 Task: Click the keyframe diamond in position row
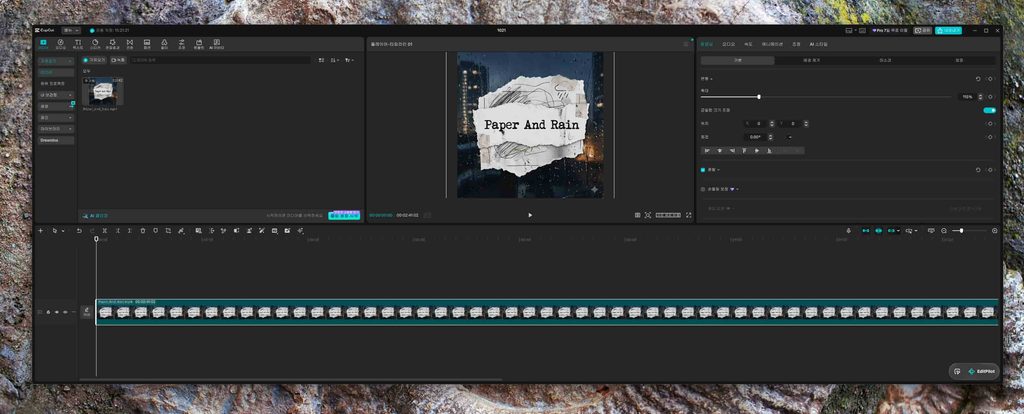coord(990,123)
